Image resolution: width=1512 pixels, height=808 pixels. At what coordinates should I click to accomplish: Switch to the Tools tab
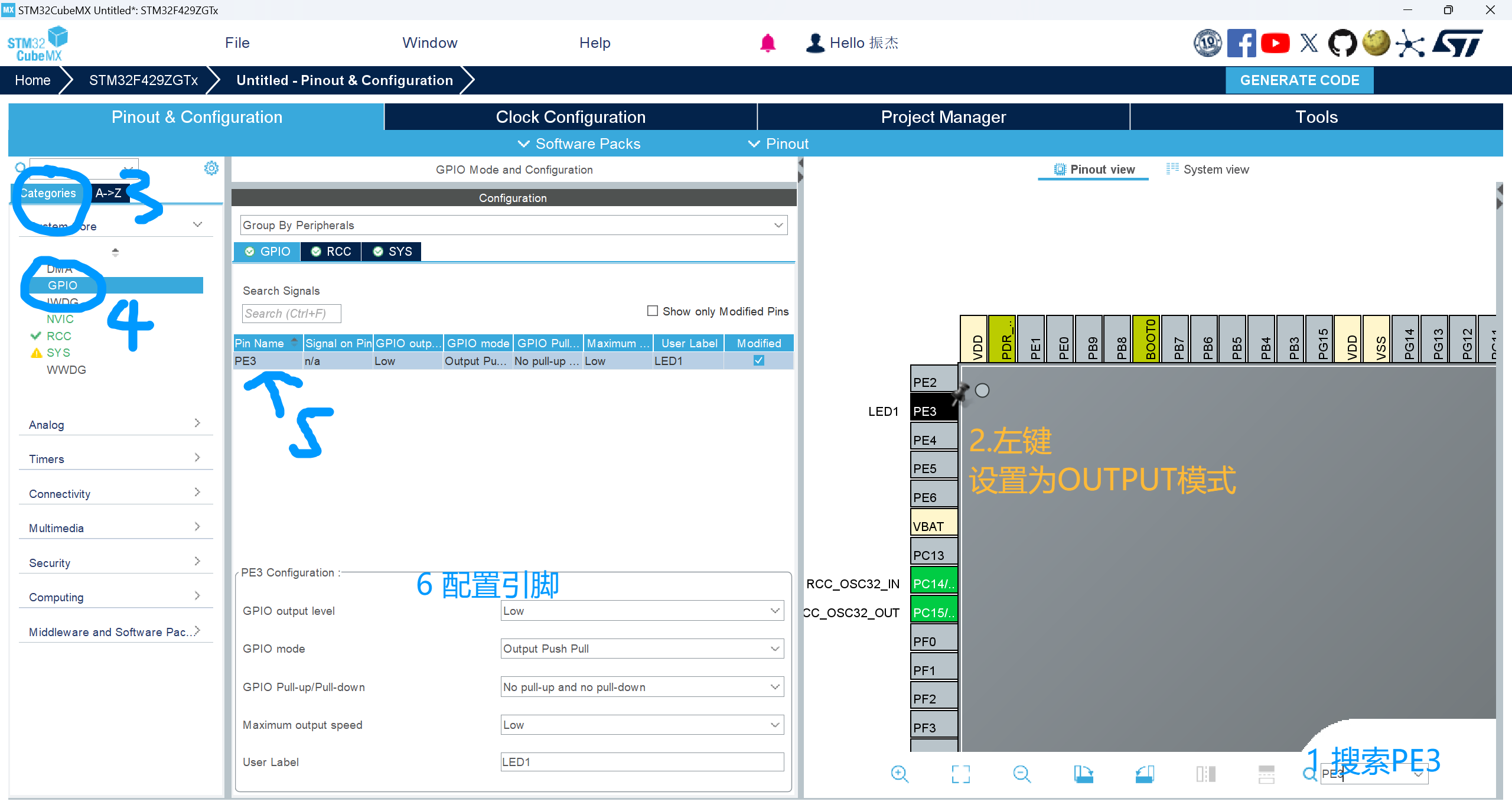pyautogui.click(x=1317, y=117)
